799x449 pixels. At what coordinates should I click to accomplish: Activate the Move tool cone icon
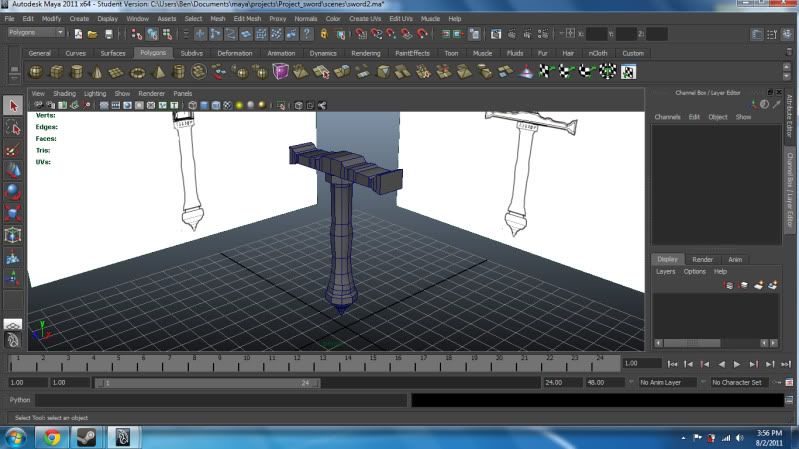point(13,171)
